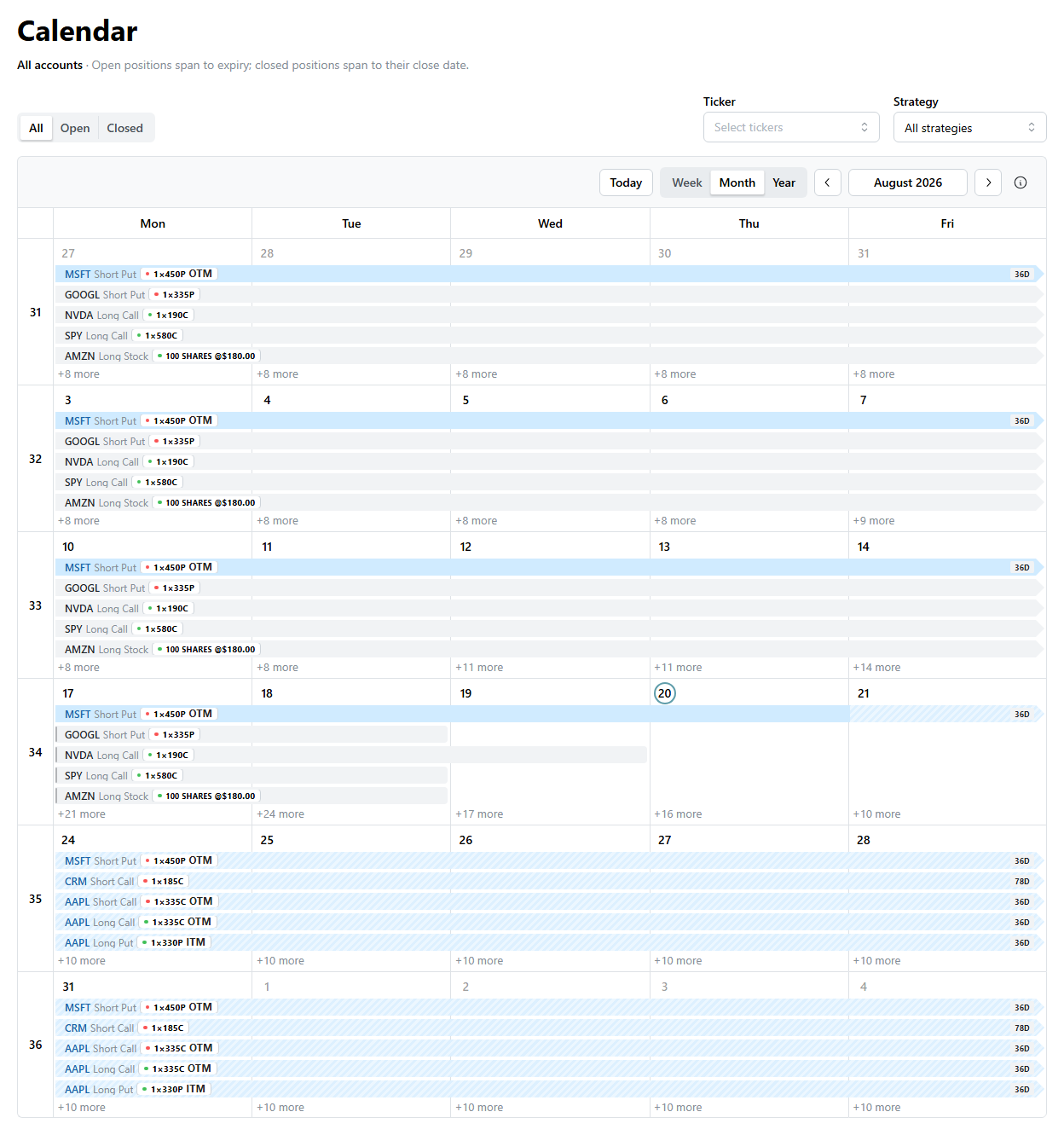Open the All strategies dropdown
1064x1135 pixels.
point(969,127)
